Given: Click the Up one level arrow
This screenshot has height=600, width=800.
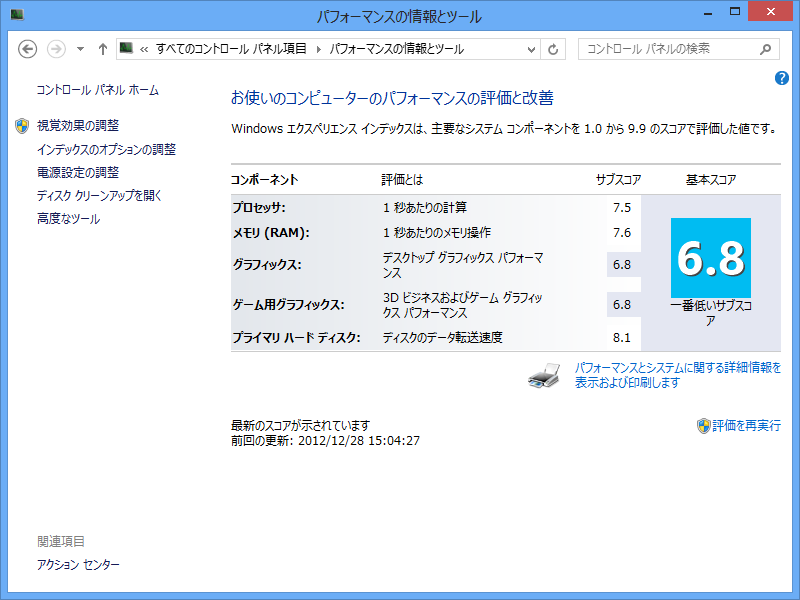Looking at the screenshot, I should [x=102, y=48].
